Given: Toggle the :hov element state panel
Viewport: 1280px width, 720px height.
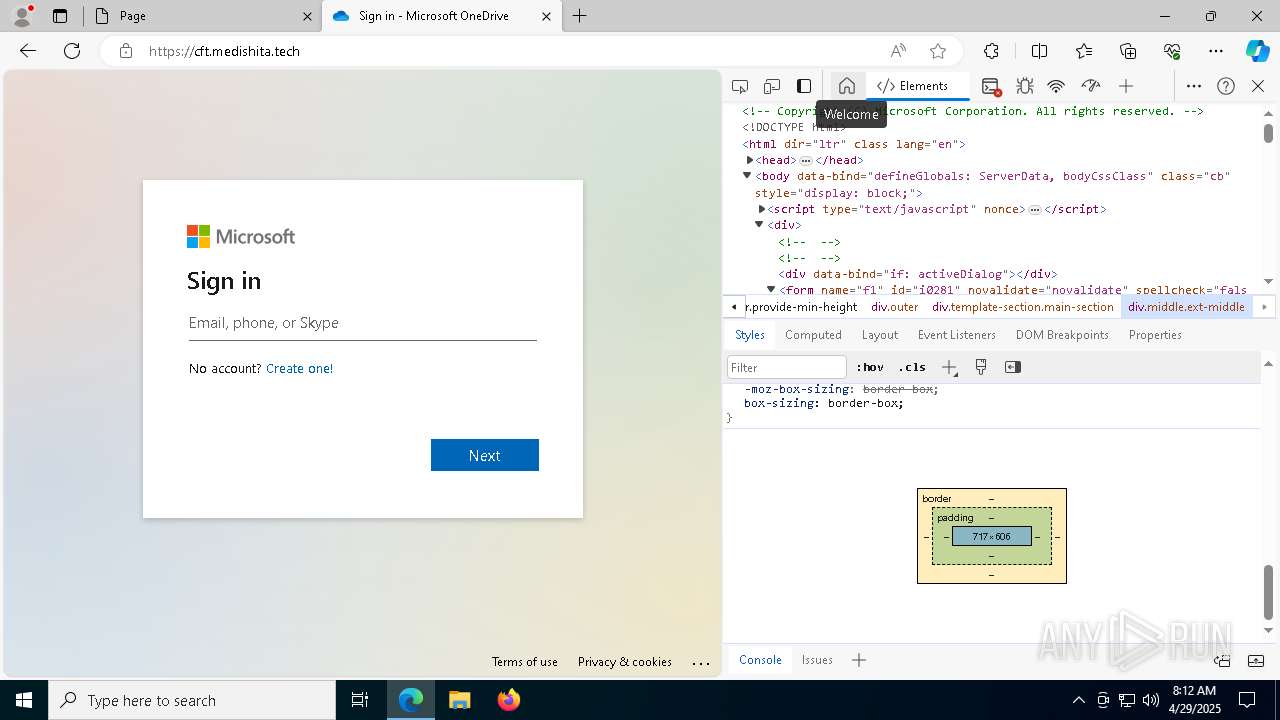Looking at the screenshot, I should [870, 367].
